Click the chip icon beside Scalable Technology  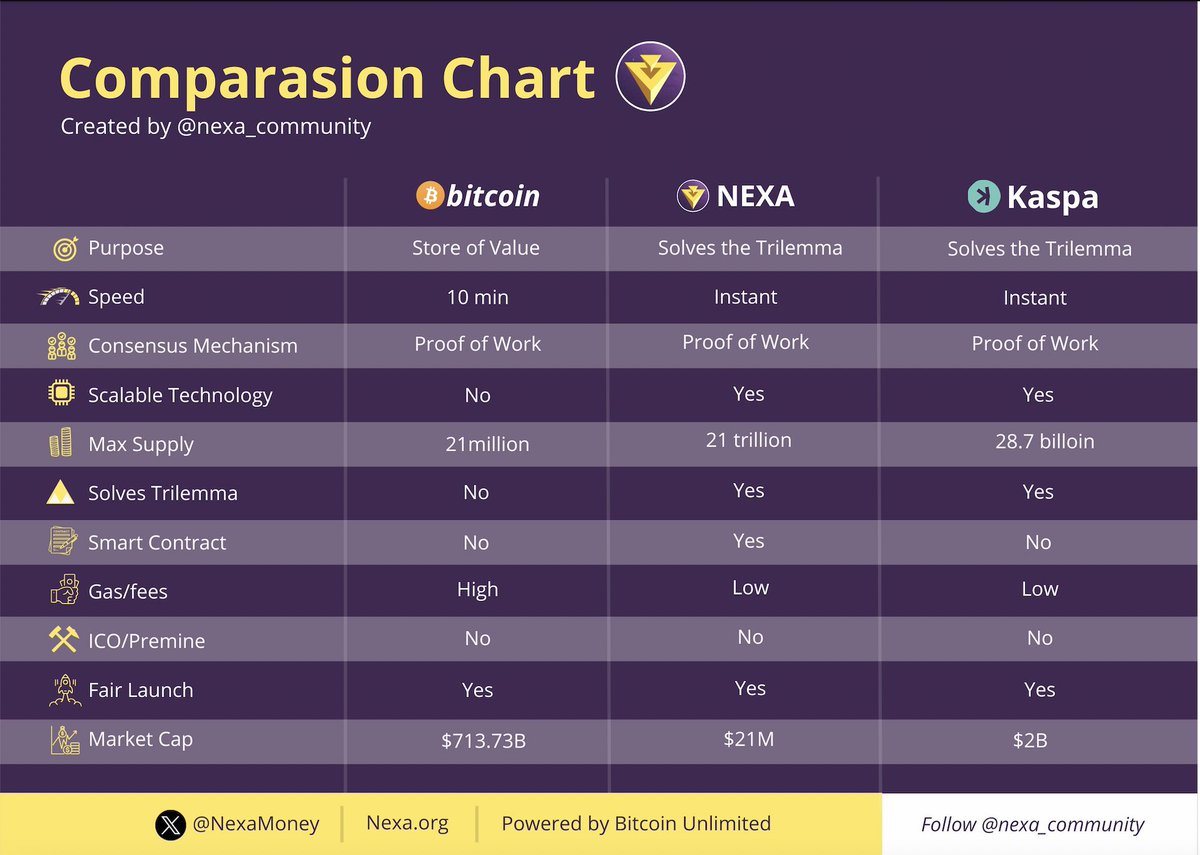tap(62, 394)
